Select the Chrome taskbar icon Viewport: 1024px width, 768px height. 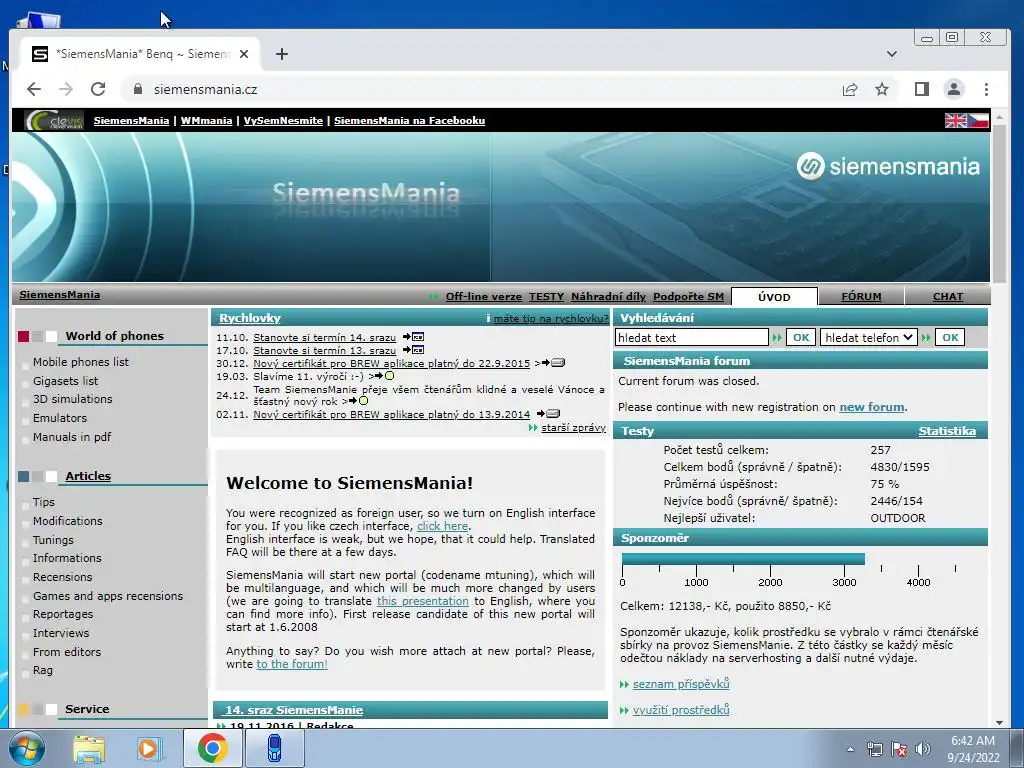(x=212, y=748)
